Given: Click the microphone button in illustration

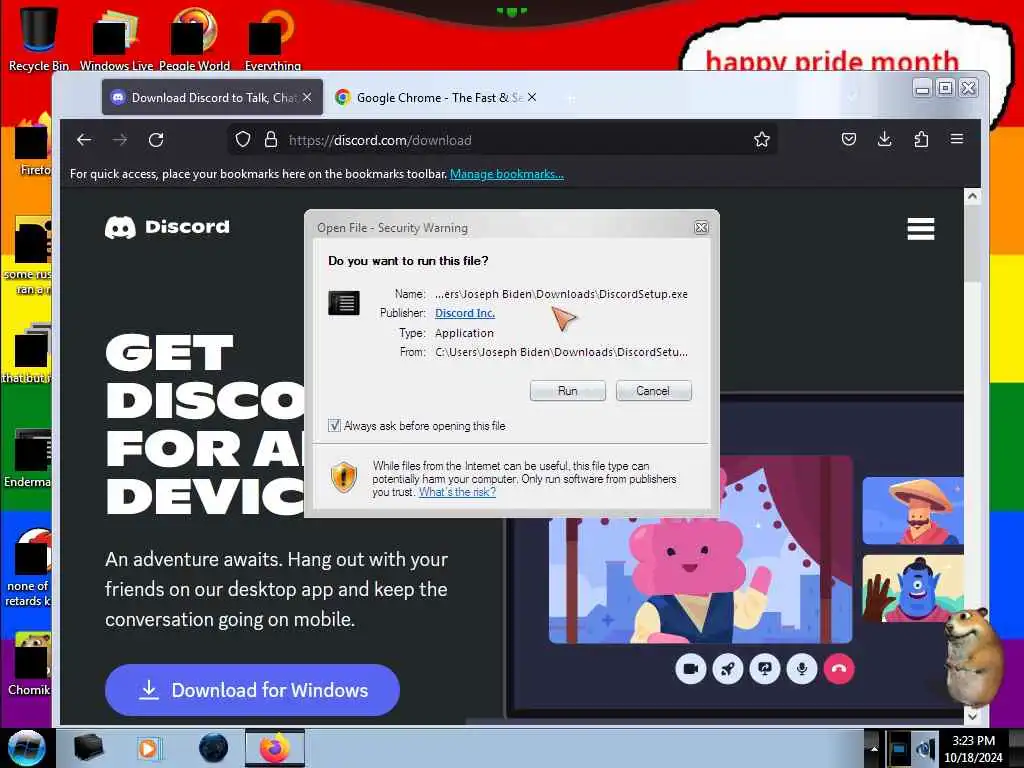Looking at the screenshot, I should [802, 669].
